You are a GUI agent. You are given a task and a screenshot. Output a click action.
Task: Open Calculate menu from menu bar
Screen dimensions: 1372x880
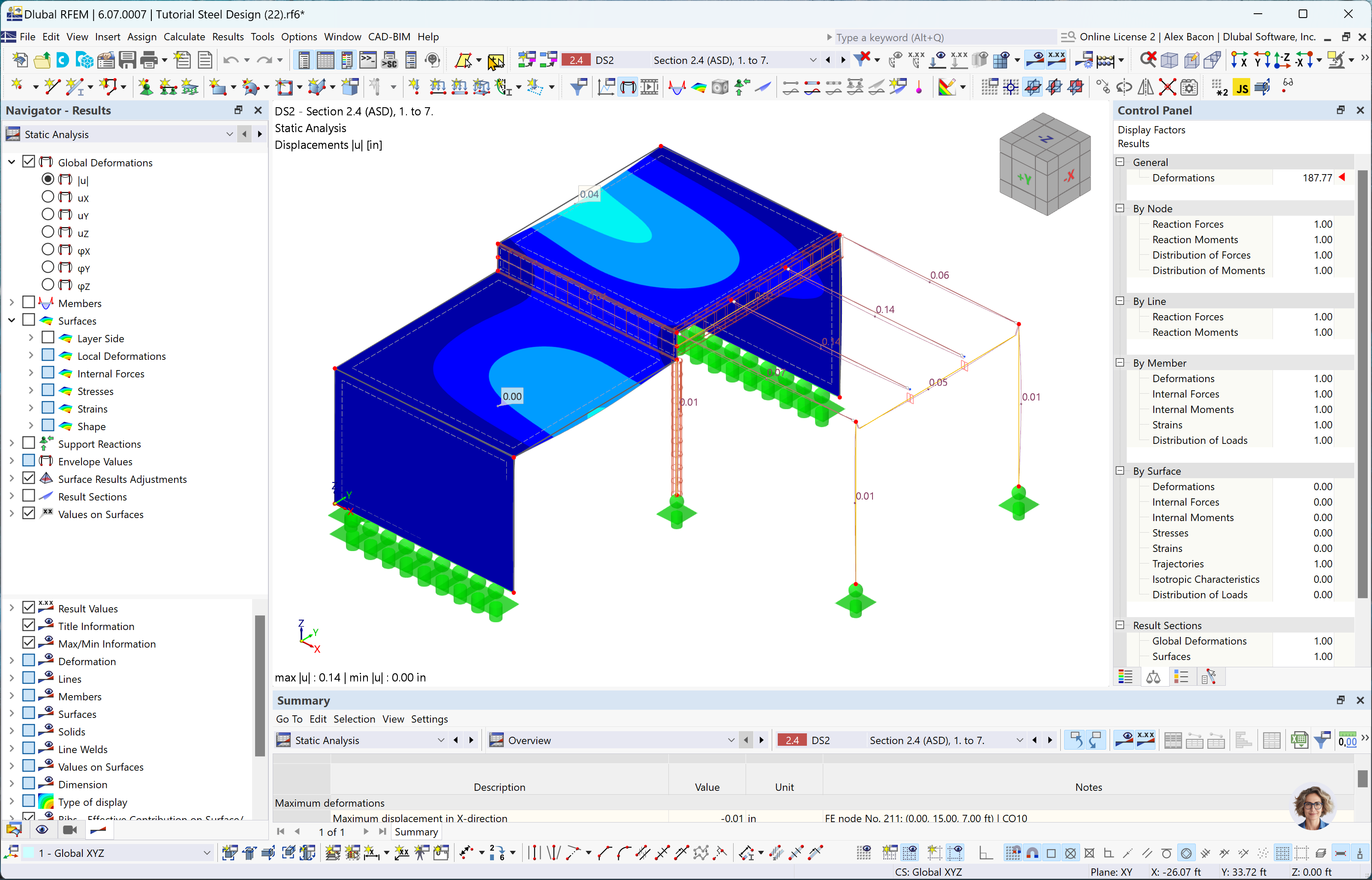[183, 37]
